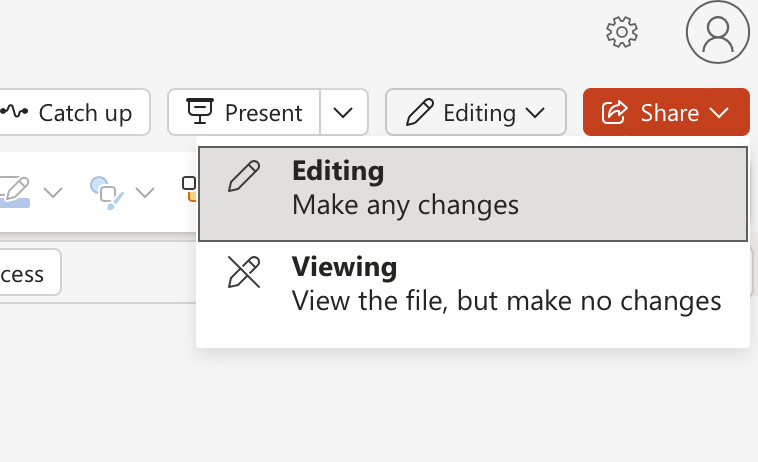Open the settings gear icon
The width and height of the screenshot is (758, 462).
click(x=622, y=33)
